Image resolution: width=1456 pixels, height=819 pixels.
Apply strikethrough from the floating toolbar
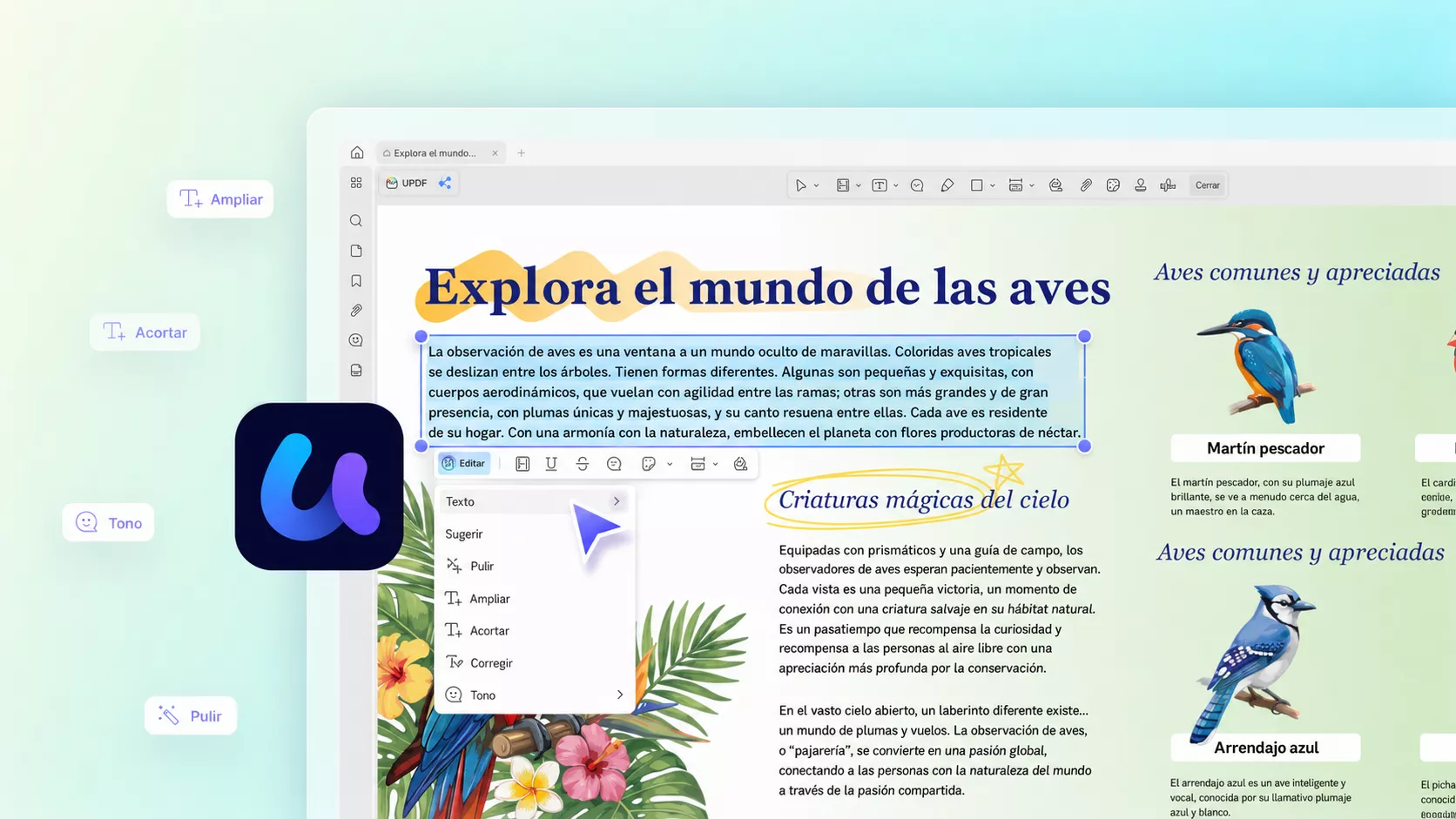[x=583, y=464]
